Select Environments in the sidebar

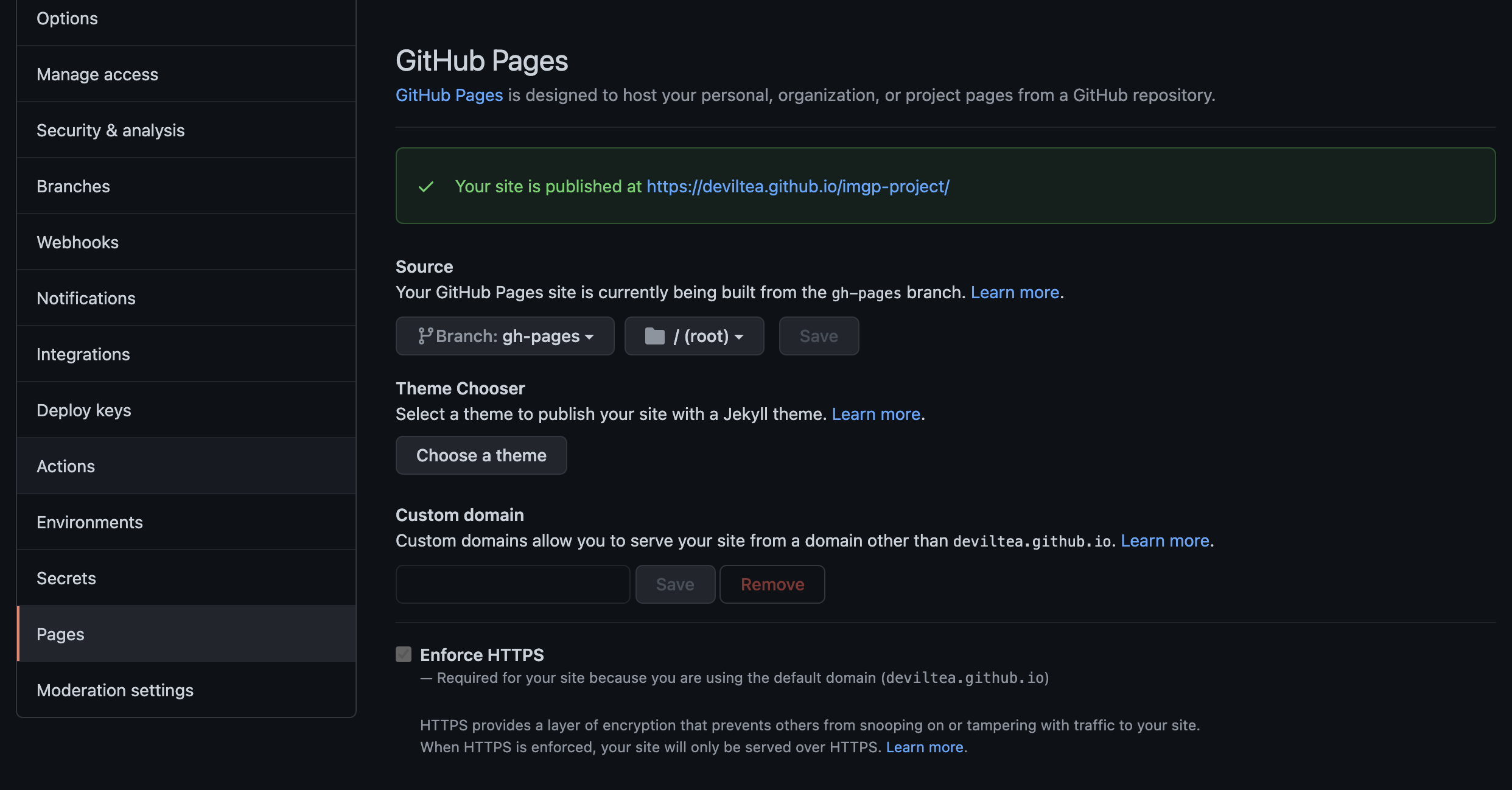coord(186,522)
